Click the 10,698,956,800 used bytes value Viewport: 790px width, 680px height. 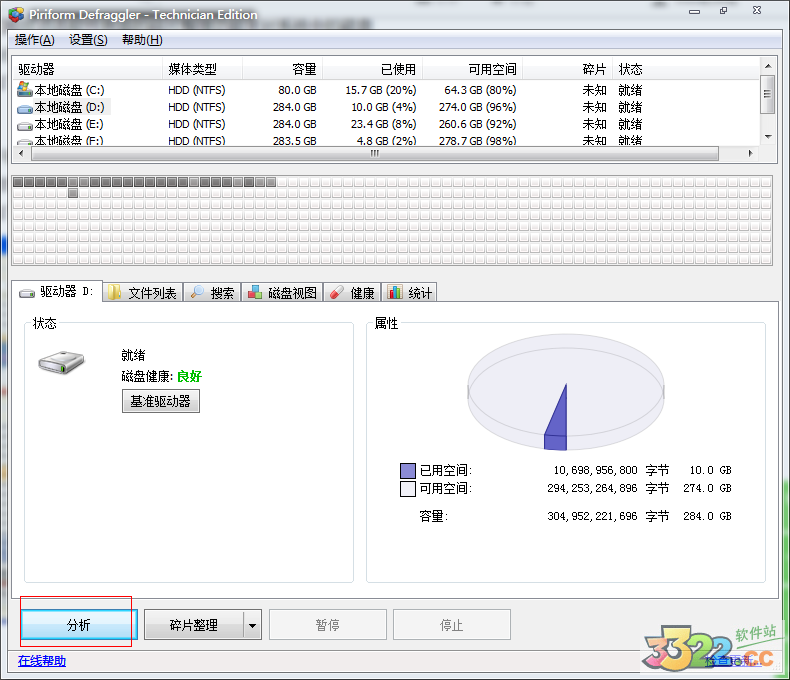[596, 470]
